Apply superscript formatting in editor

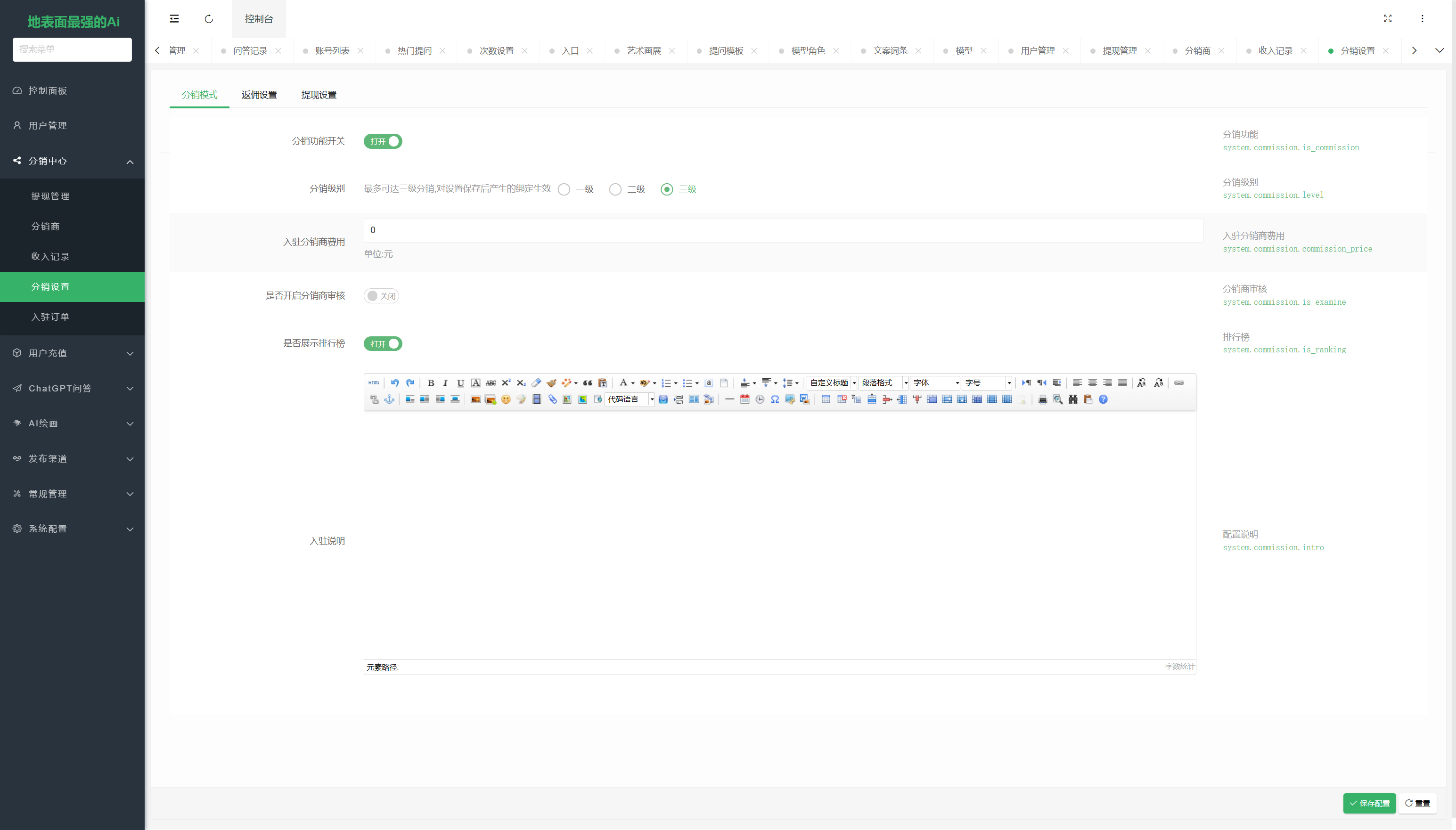click(x=506, y=383)
